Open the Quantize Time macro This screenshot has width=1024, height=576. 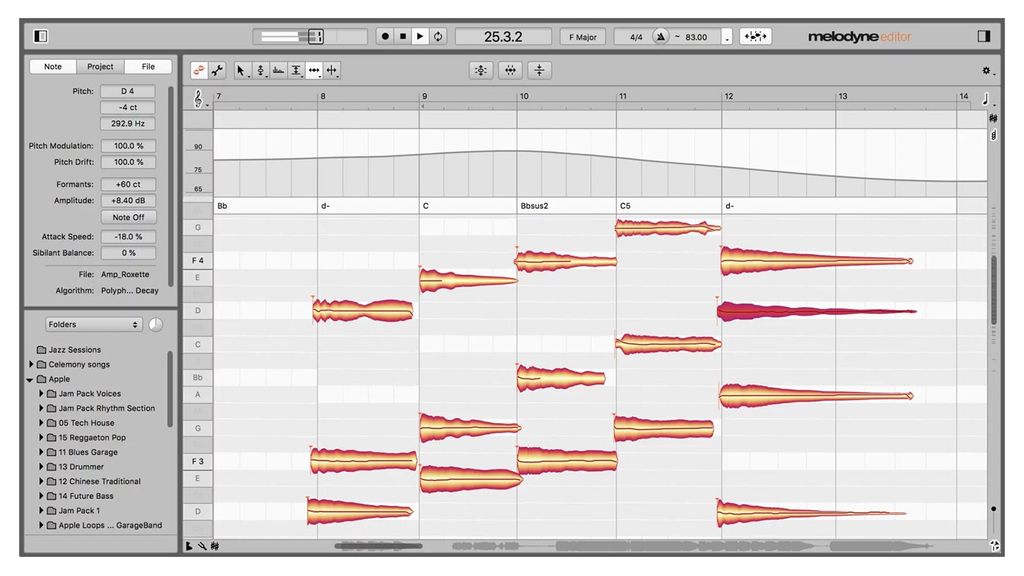coord(511,70)
